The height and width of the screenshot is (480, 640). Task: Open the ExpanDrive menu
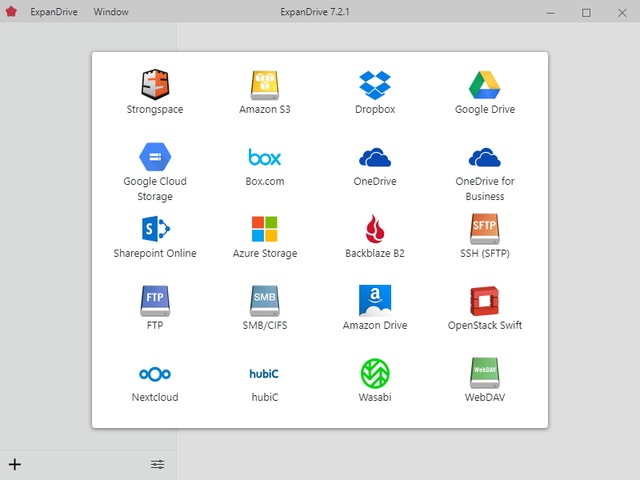53,12
